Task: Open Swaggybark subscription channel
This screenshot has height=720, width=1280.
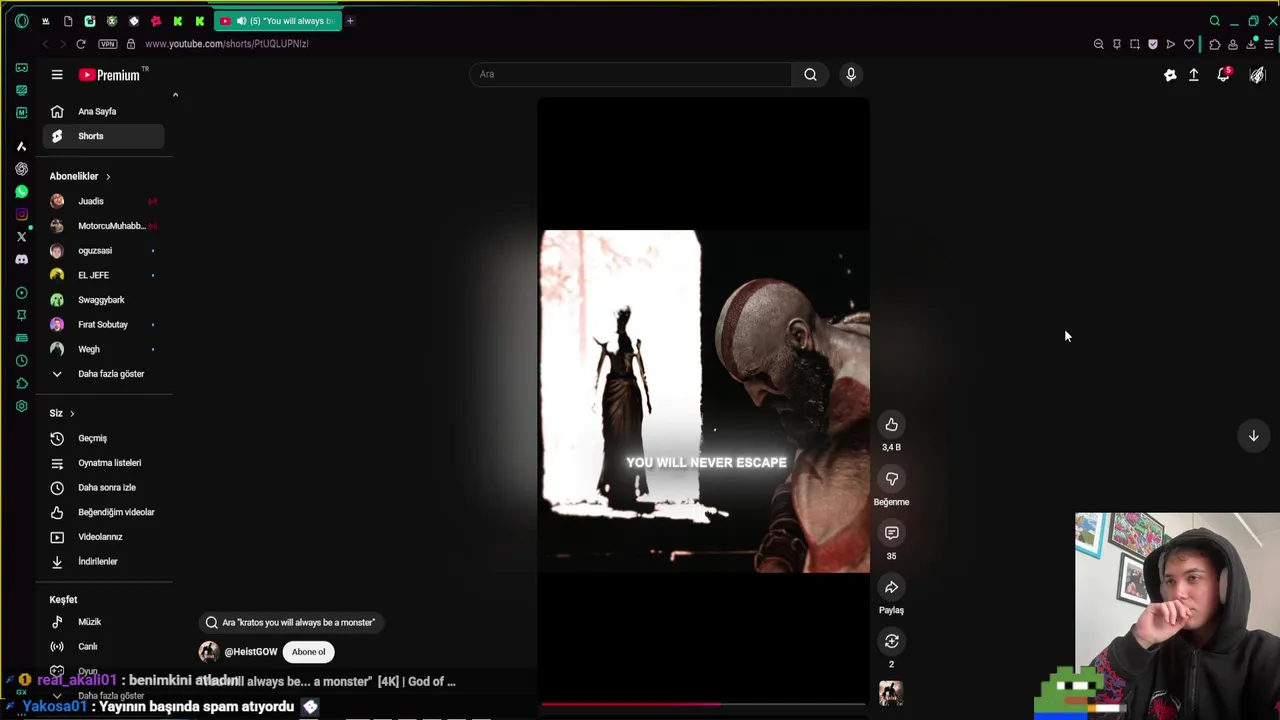Action: coord(104,300)
